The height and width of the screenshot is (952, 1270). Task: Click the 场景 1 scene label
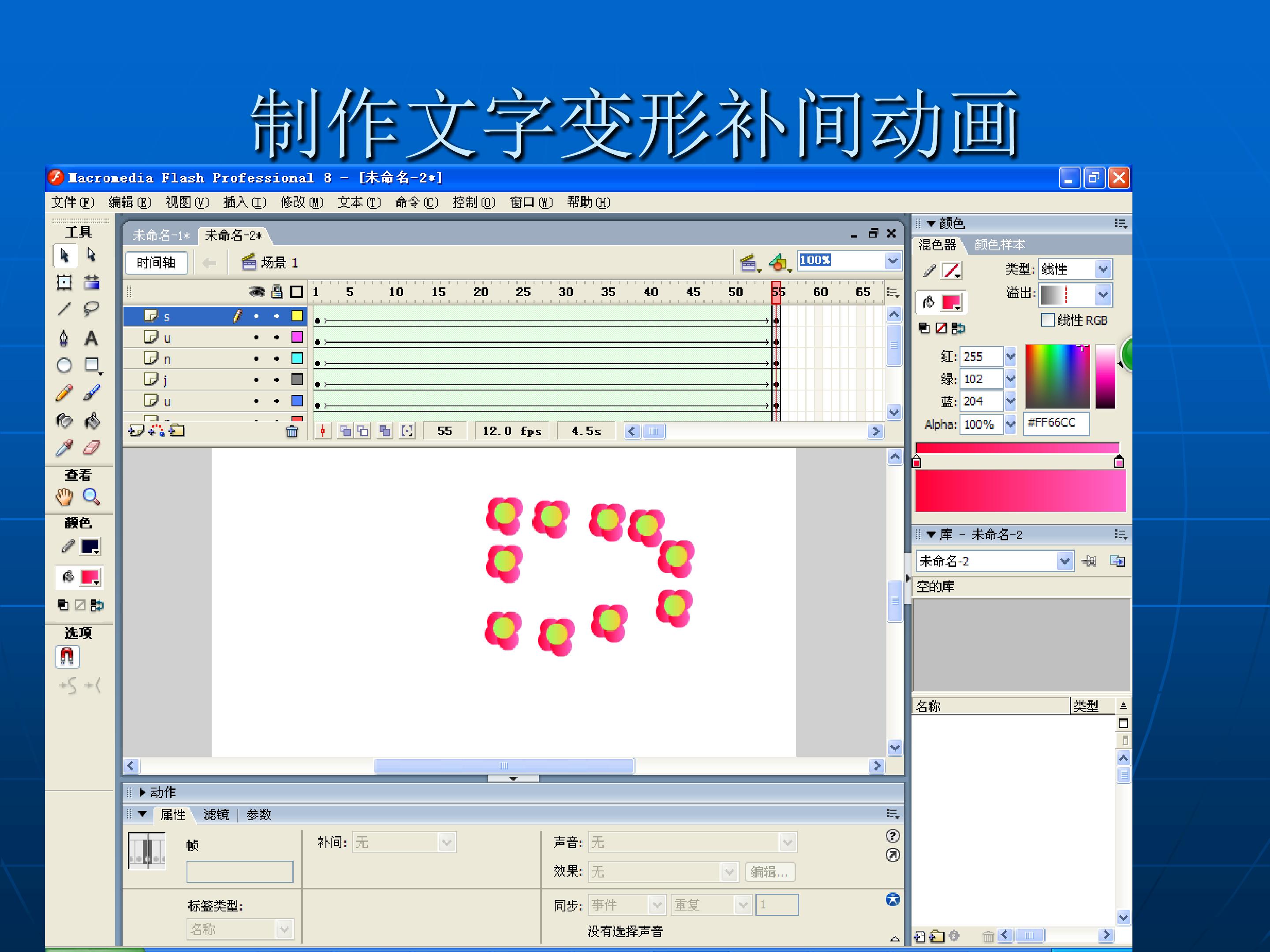click(279, 263)
